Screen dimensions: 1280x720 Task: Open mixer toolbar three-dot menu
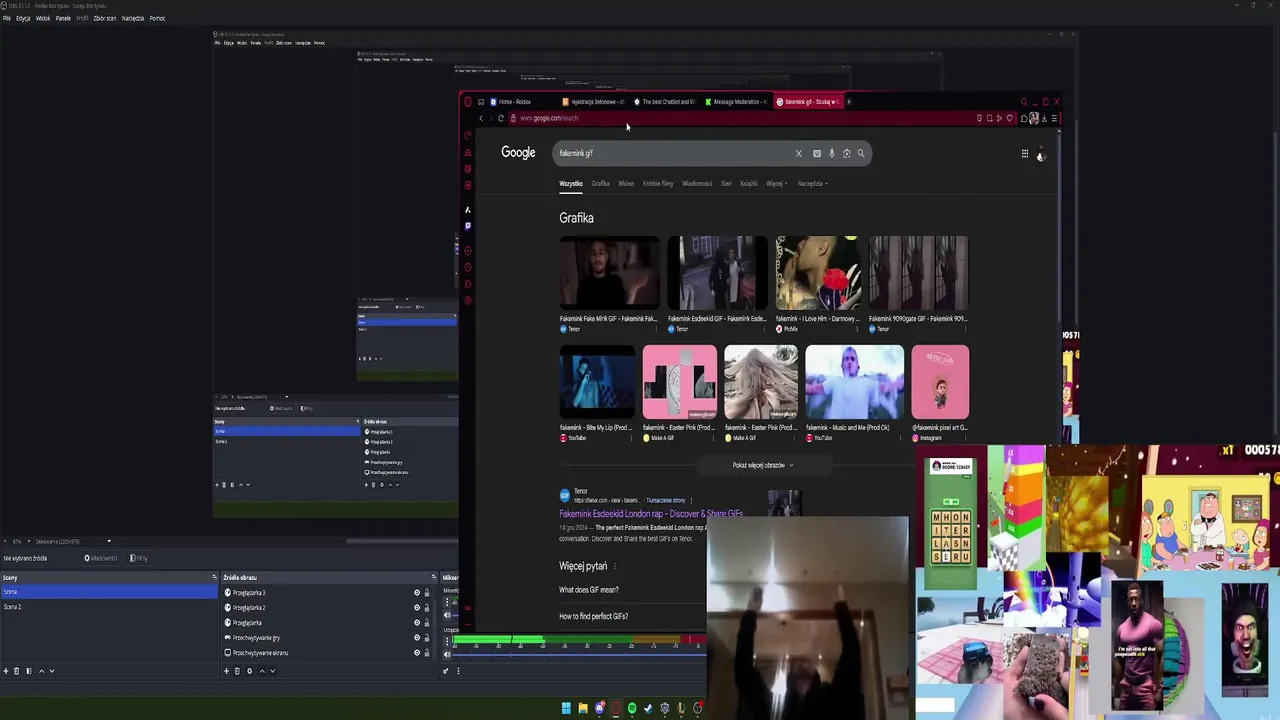pos(458,671)
